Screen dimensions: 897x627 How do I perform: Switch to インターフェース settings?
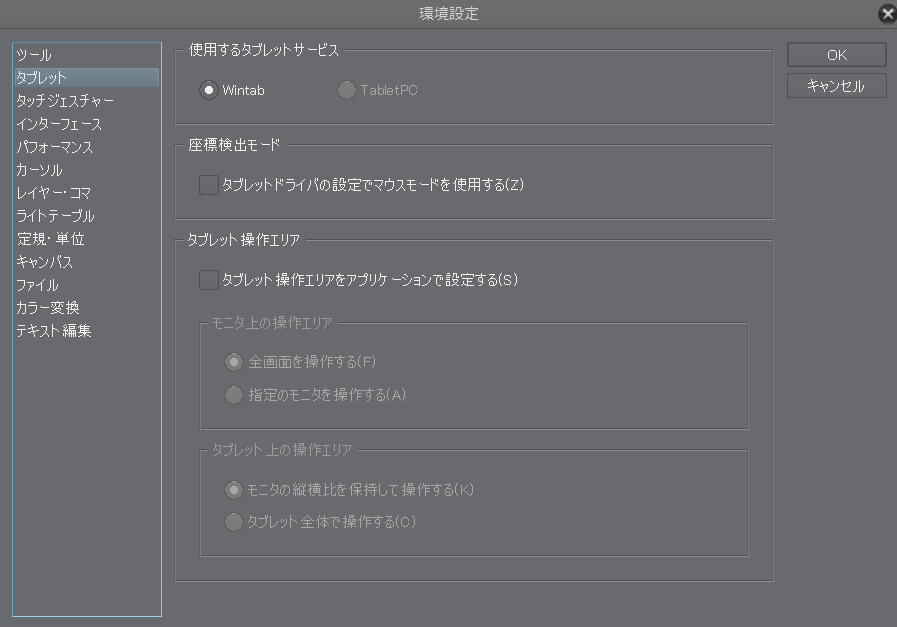[59, 124]
